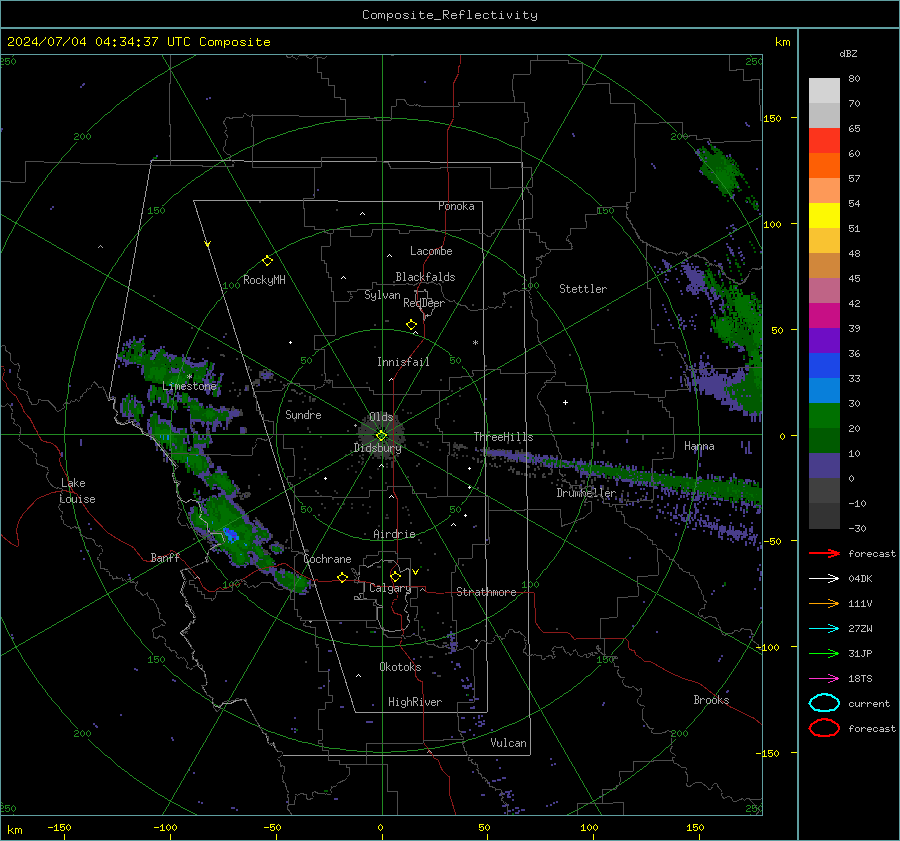Click the white asterisk marker above Limestone
Screen dimensions: 900x841
[x=190, y=377]
